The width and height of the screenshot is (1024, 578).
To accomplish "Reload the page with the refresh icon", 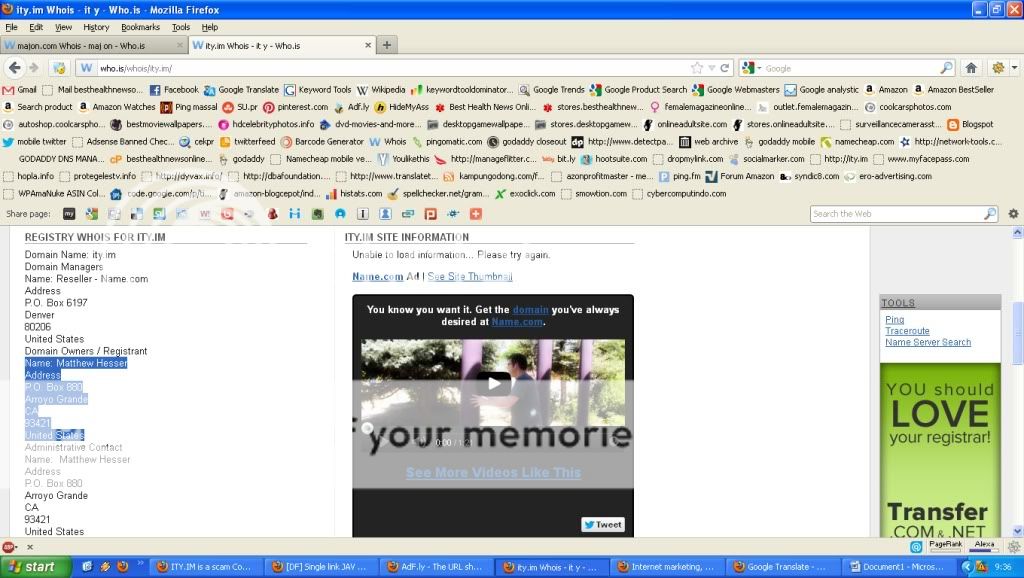I will (725, 68).
